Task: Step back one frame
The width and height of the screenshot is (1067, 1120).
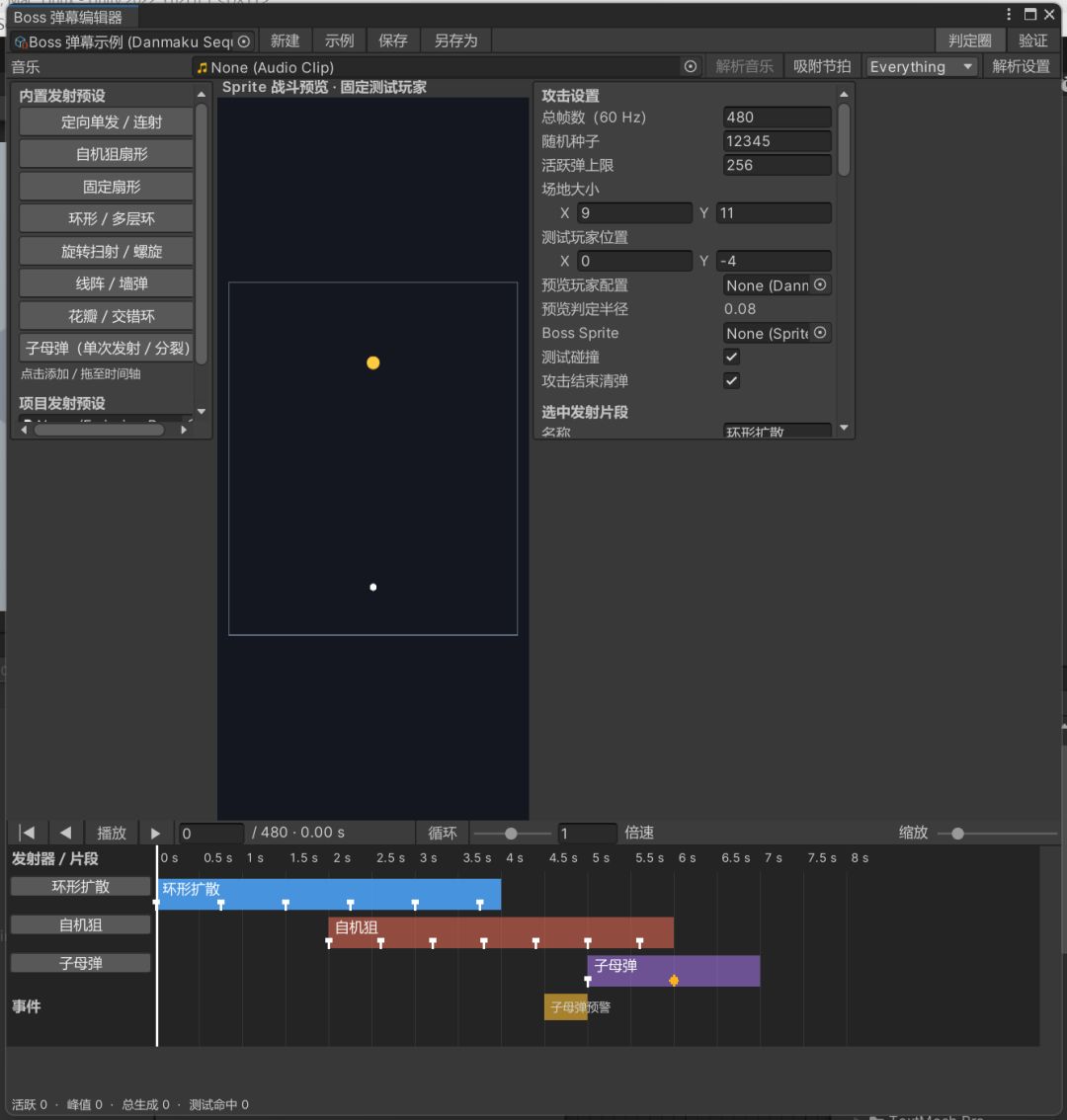Action: point(66,833)
